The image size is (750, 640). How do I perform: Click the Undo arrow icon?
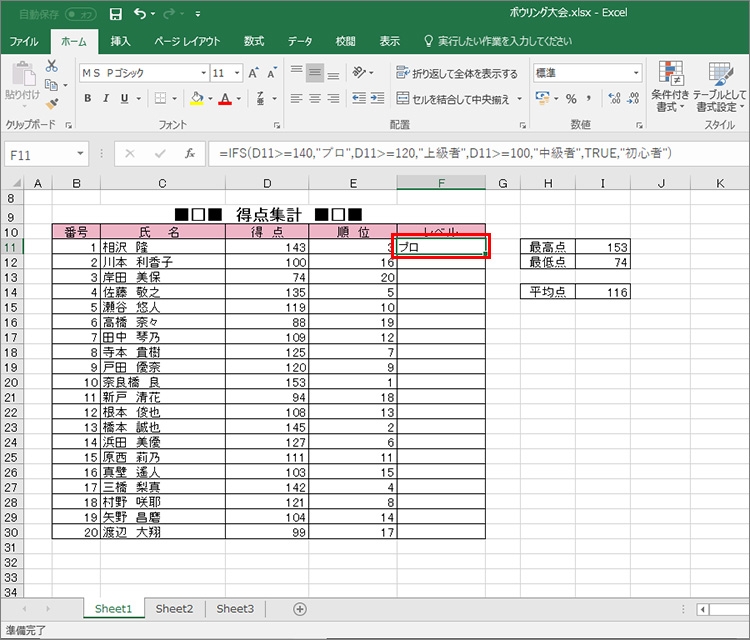tap(140, 15)
